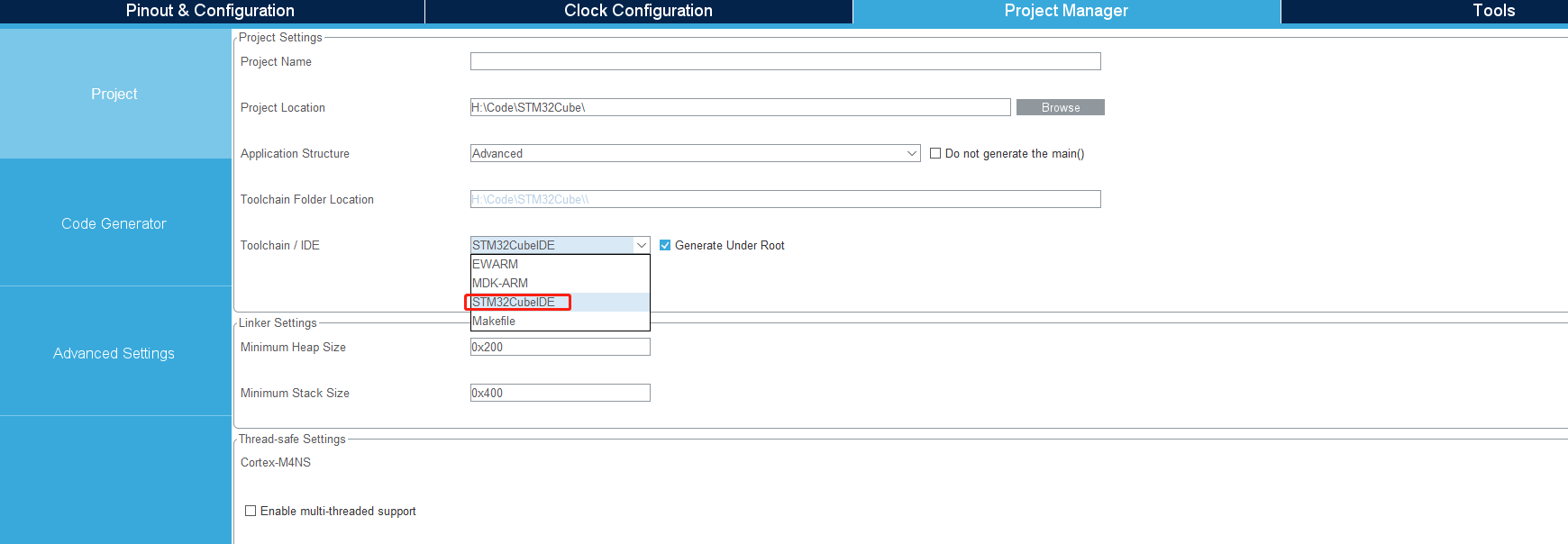Choose EWARM from toolchain list

560,264
